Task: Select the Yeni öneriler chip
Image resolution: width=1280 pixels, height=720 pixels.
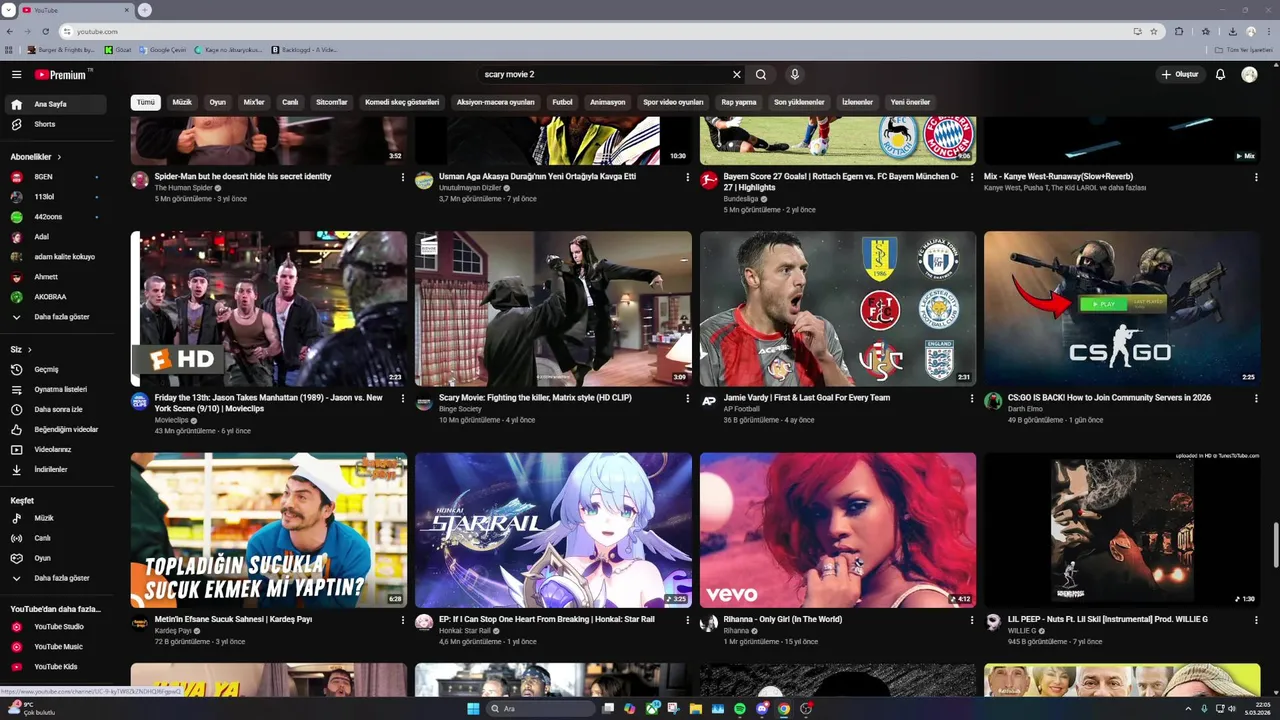Action: (x=910, y=102)
